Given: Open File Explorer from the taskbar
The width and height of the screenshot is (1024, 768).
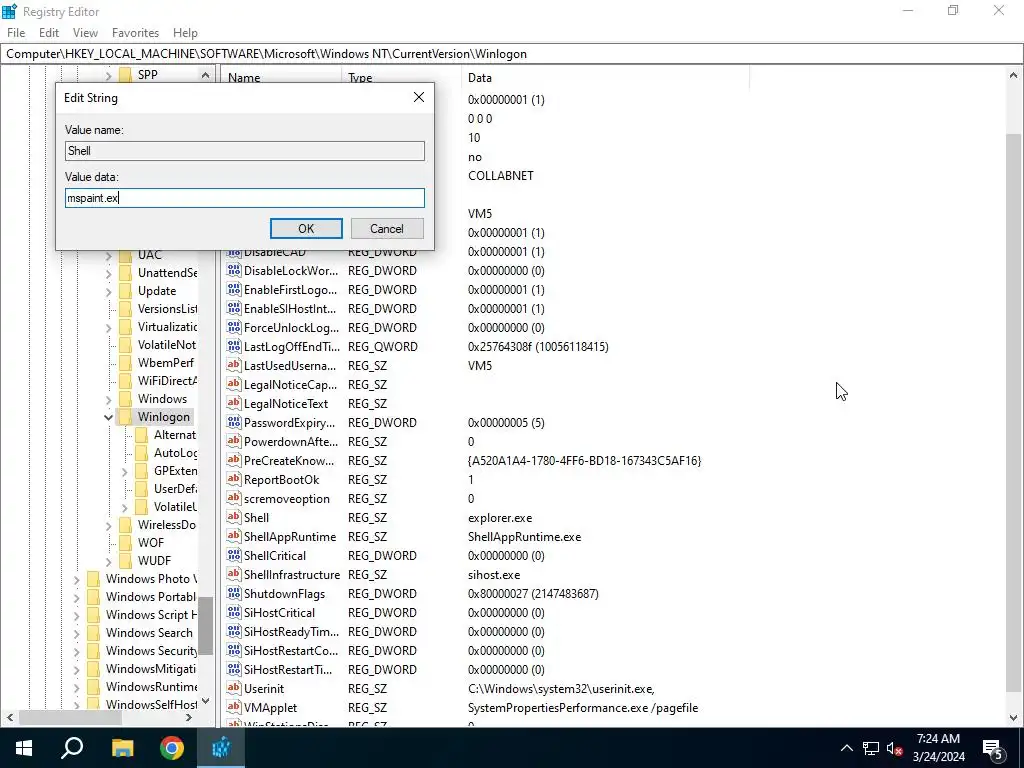Looking at the screenshot, I should pyautogui.click(x=122, y=748).
